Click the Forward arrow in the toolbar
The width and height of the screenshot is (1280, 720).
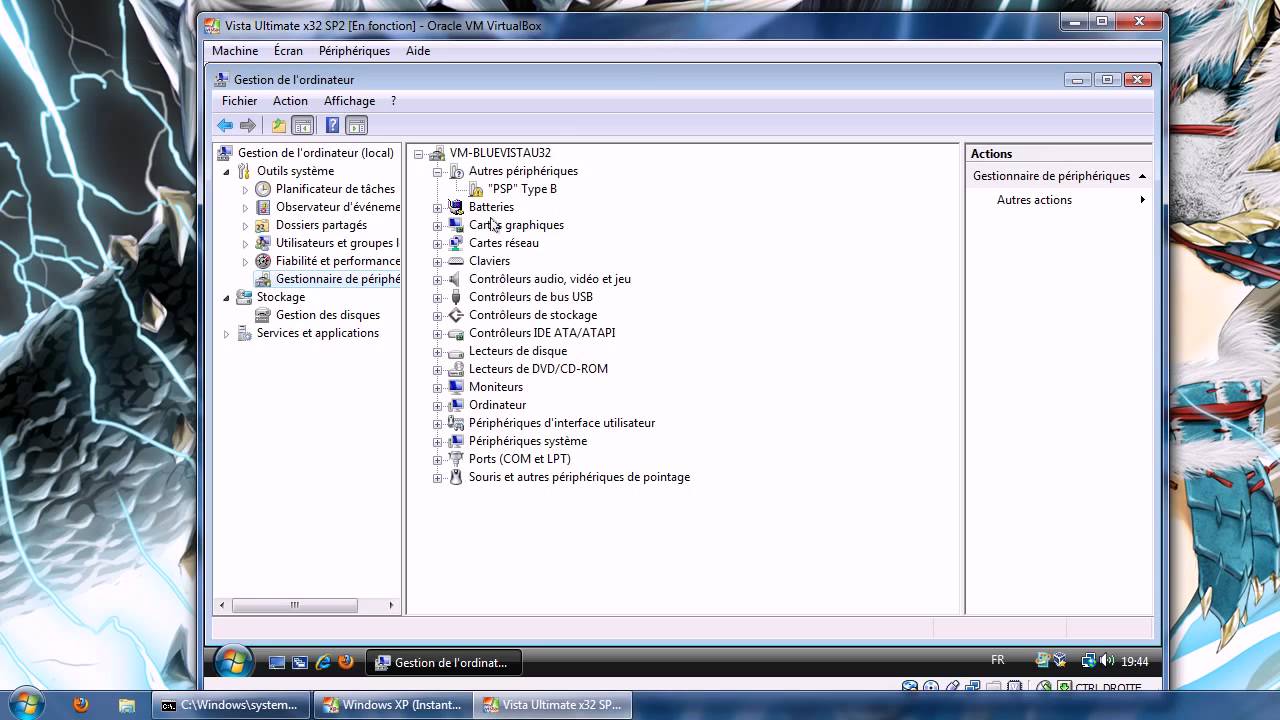click(248, 125)
